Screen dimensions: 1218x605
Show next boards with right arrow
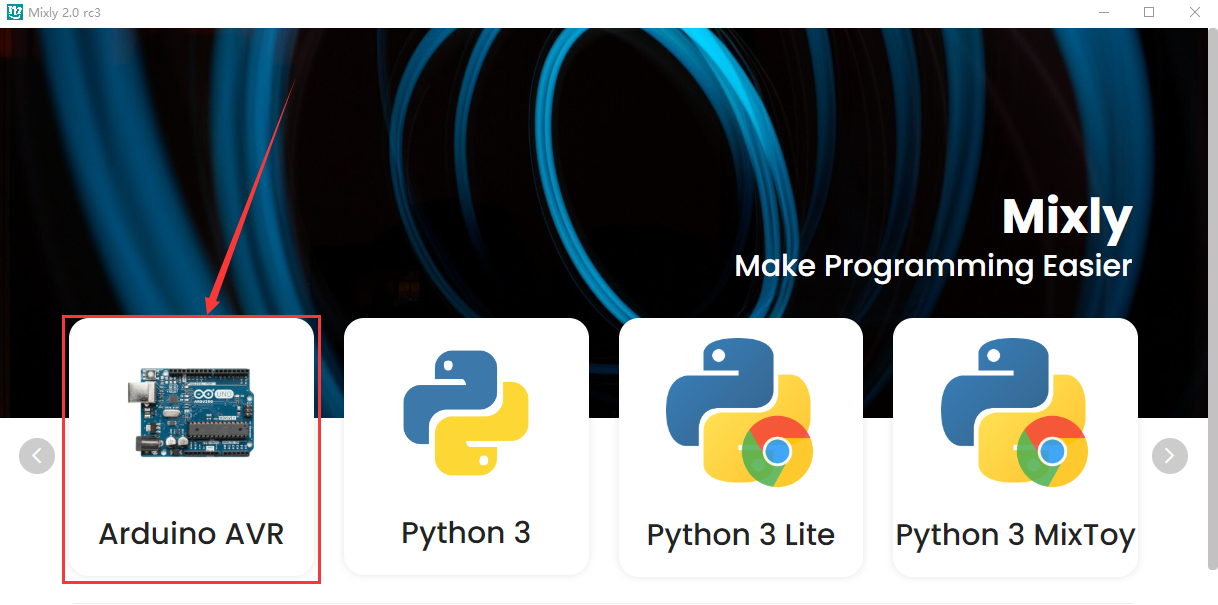(x=1170, y=456)
